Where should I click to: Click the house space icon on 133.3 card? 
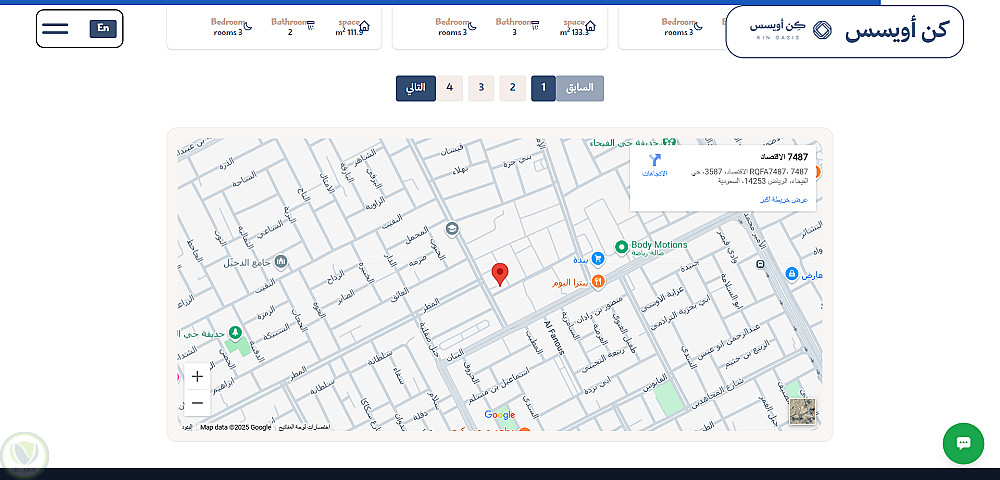[591, 26]
